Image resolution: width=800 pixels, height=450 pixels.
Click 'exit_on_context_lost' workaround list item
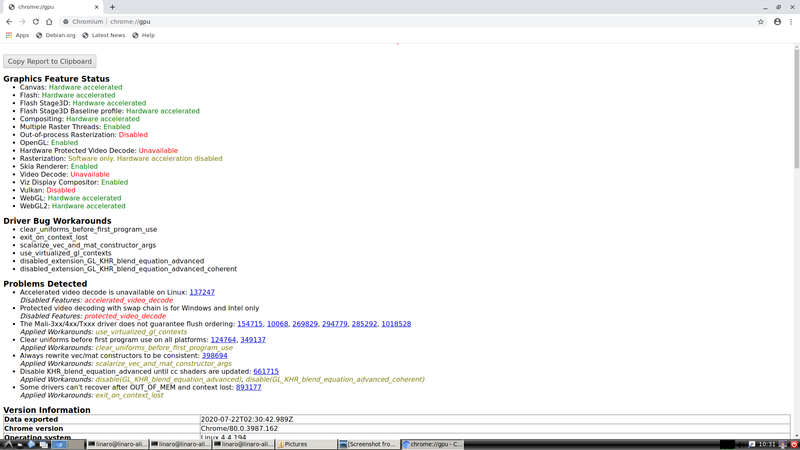click(x=54, y=237)
